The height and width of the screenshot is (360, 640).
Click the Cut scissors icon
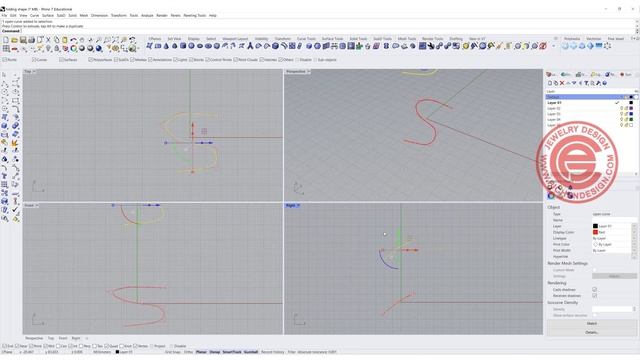[48, 40]
